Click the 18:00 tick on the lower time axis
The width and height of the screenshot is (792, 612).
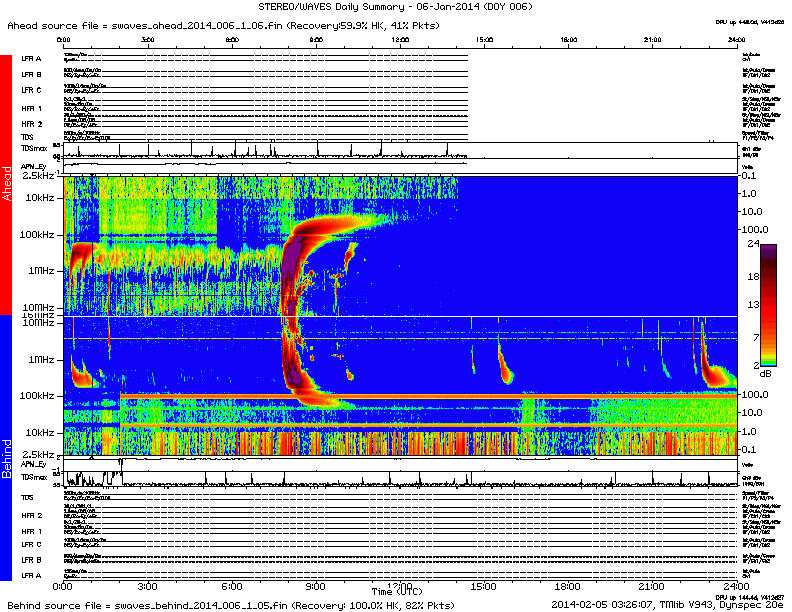tap(568, 587)
